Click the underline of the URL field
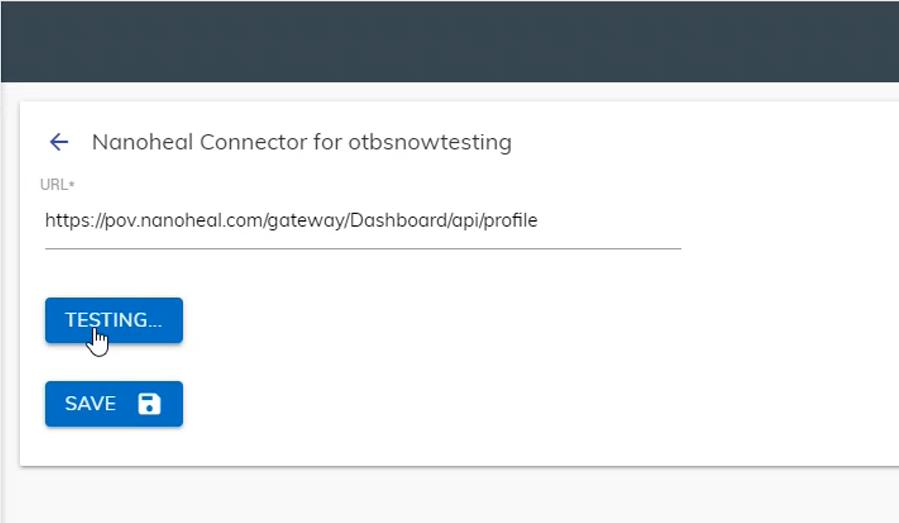 click(362, 247)
